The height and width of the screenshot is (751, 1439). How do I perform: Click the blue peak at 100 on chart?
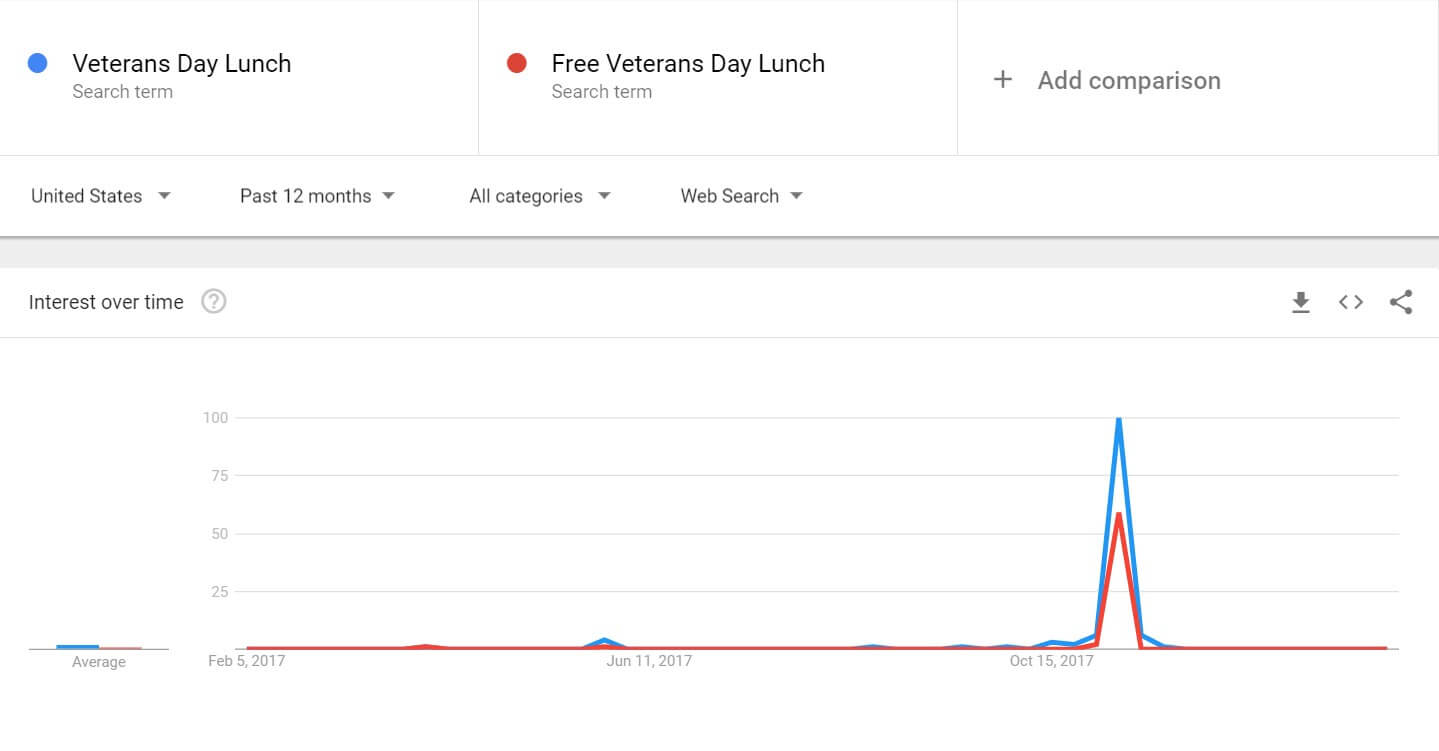tap(1118, 419)
